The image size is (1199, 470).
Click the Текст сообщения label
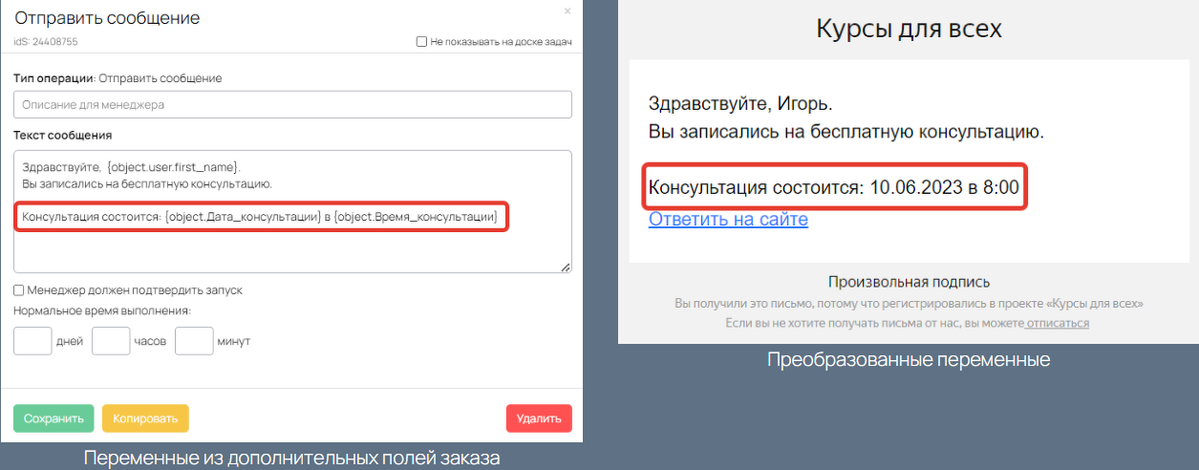(x=63, y=135)
